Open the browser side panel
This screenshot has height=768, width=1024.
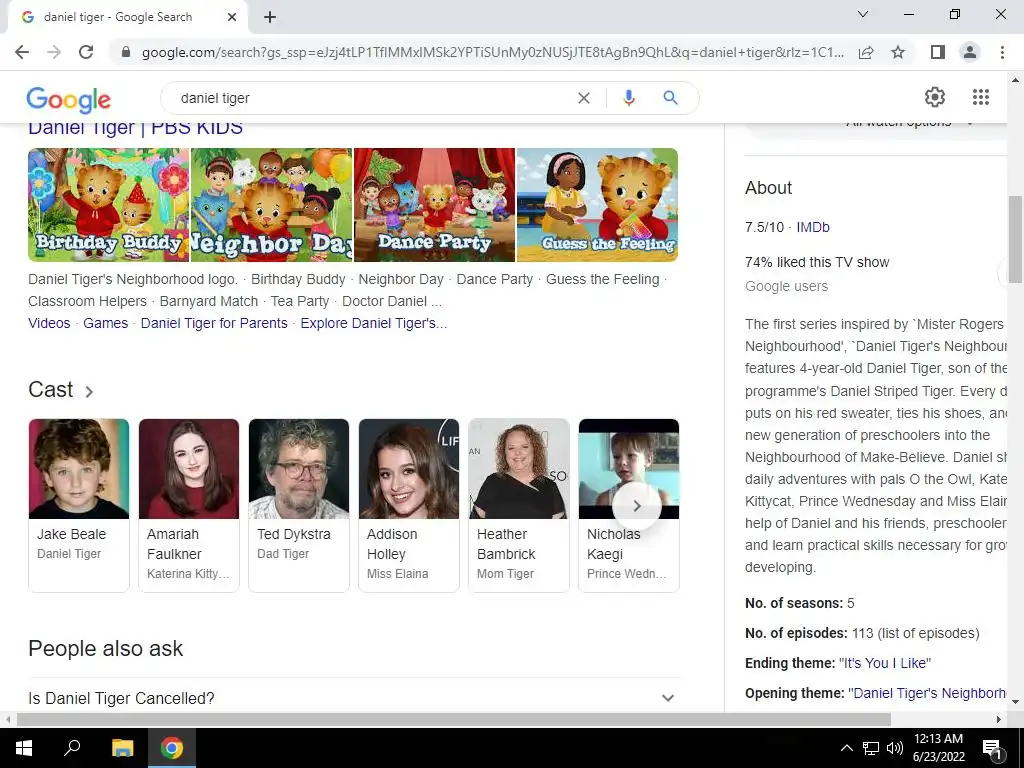[938, 52]
